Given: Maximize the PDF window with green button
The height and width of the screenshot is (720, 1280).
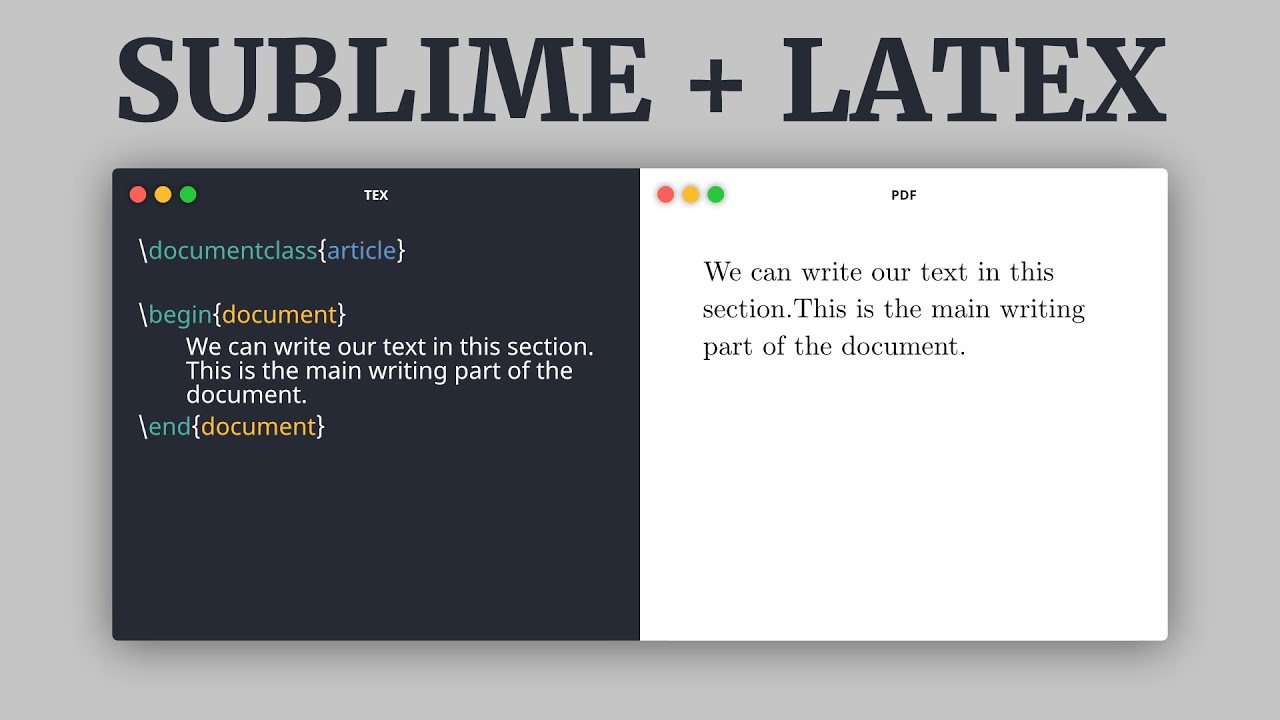Looking at the screenshot, I should pos(716,195).
